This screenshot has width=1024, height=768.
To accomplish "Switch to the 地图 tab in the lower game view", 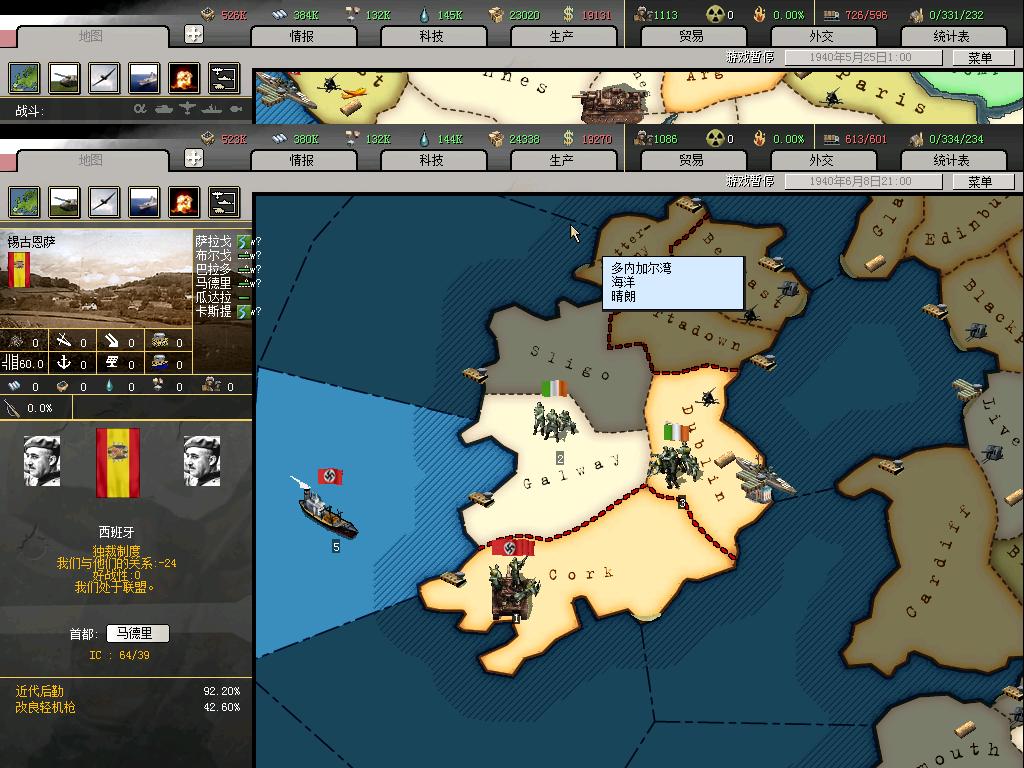I will (91, 161).
